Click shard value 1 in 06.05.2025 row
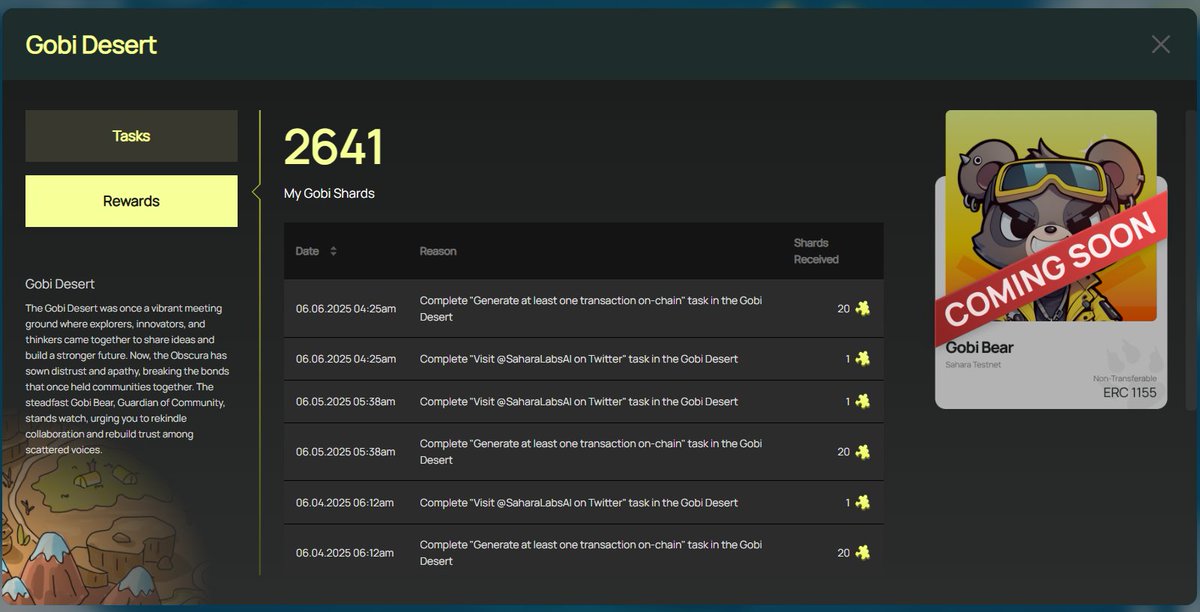The width and height of the screenshot is (1200, 612). (848, 401)
